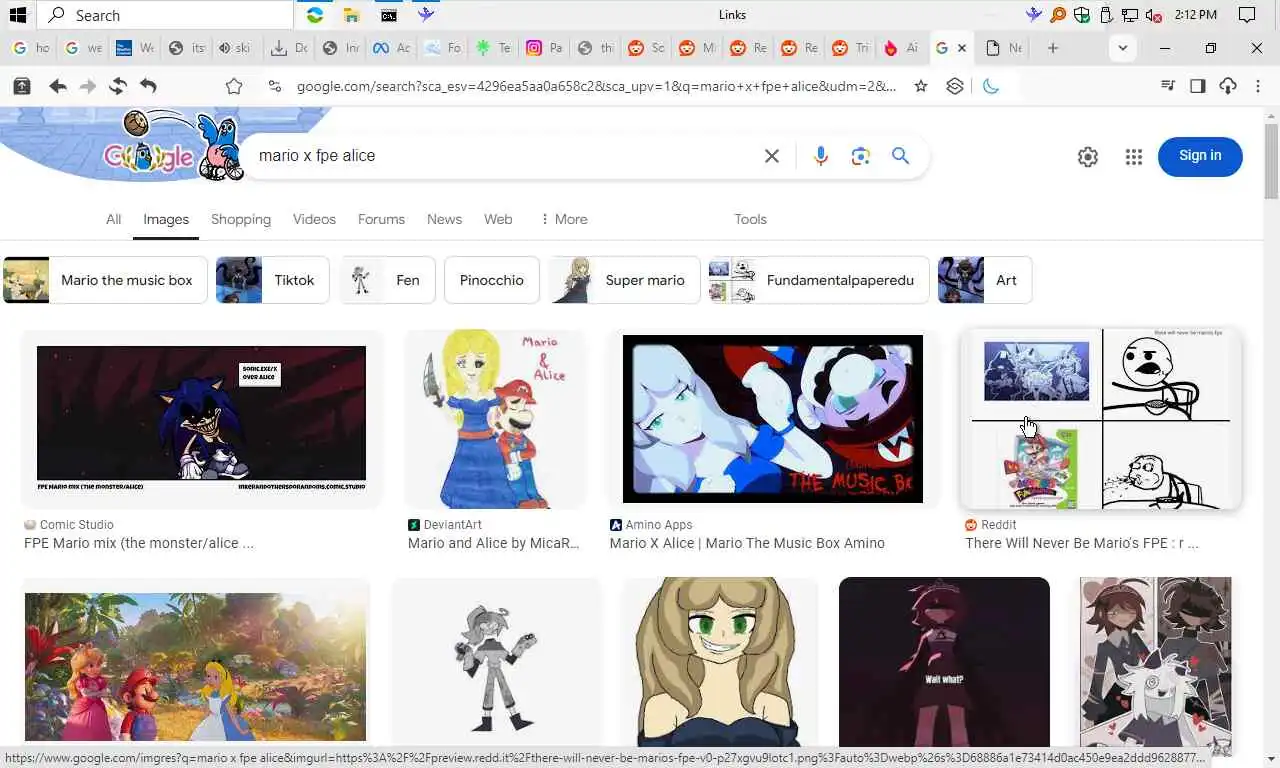Click the undo curved arrow in toolbar

[148, 86]
